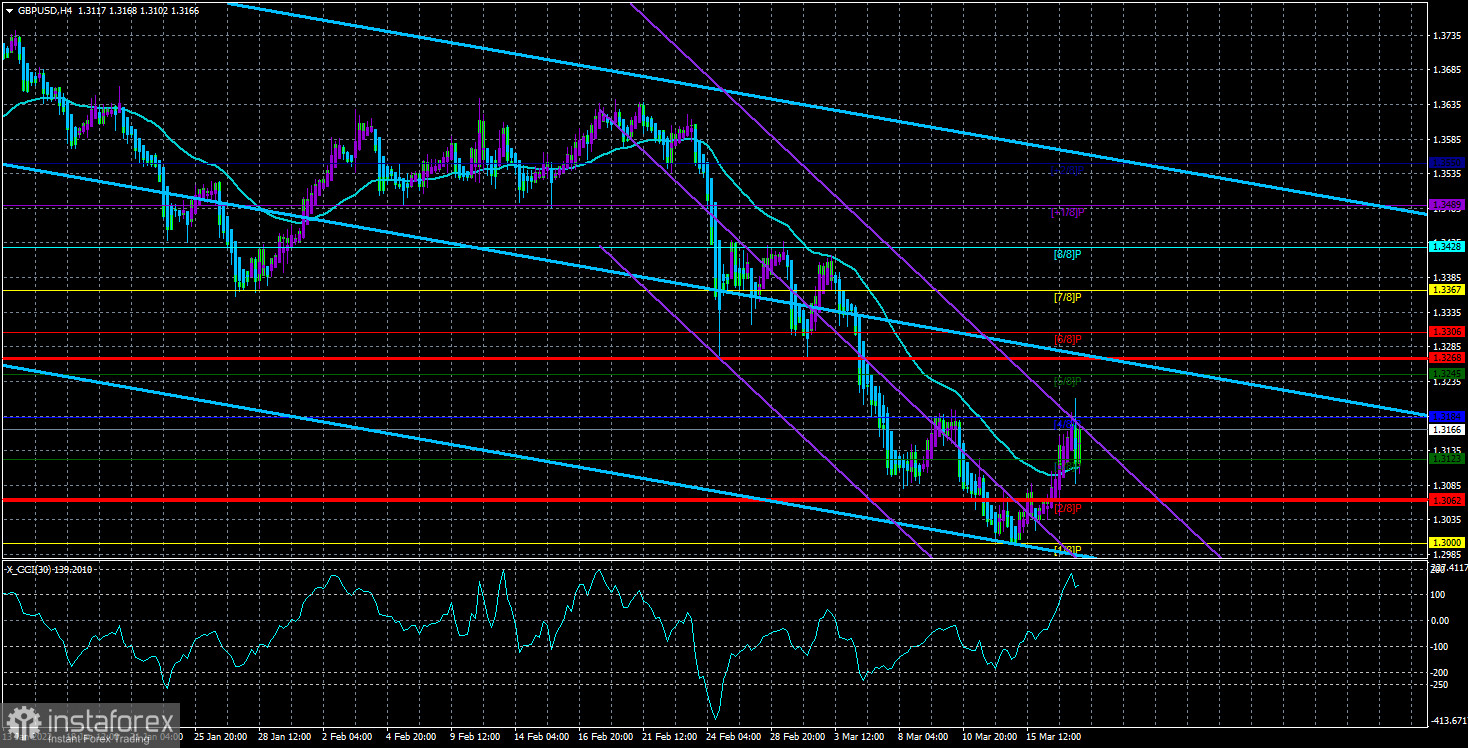Click the 28 Feb 20:00 time label
The height and width of the screenshot is (748, 1468).
click(x=799, y=737)
